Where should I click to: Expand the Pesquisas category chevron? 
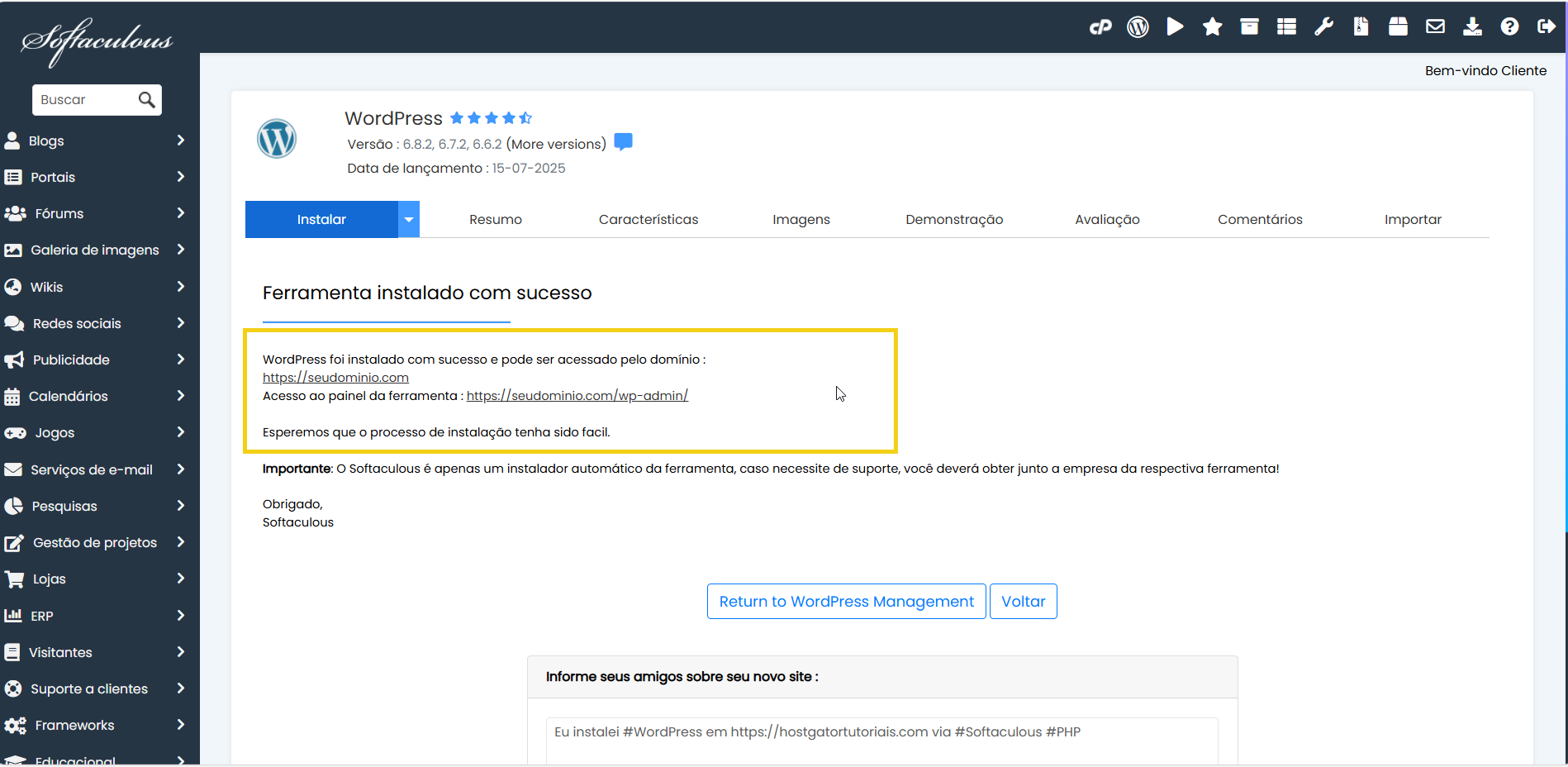pos(181,506)
